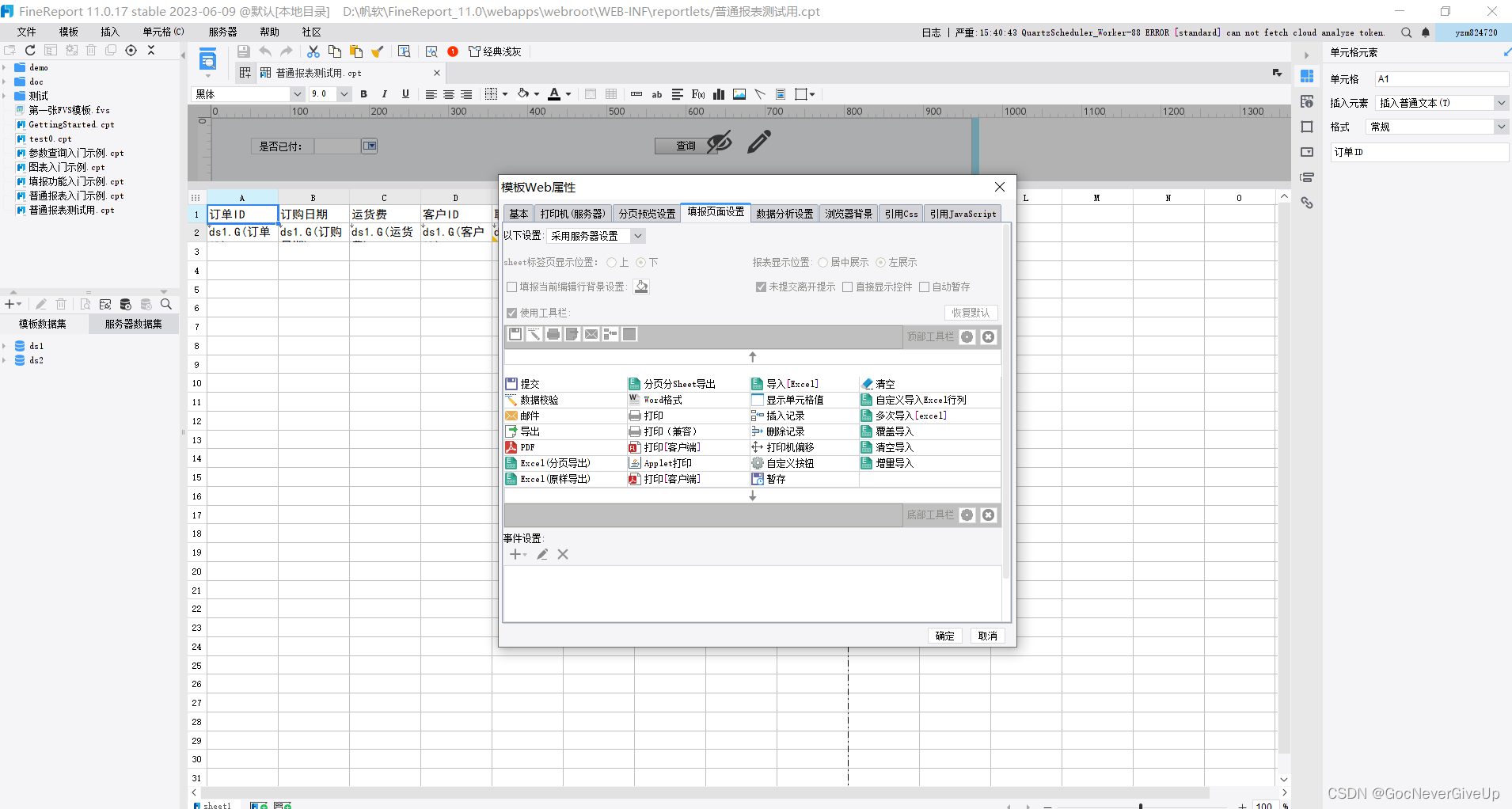Click the refresh icon in file tree toolbar
1512x809 pixels.
(30, 50)
